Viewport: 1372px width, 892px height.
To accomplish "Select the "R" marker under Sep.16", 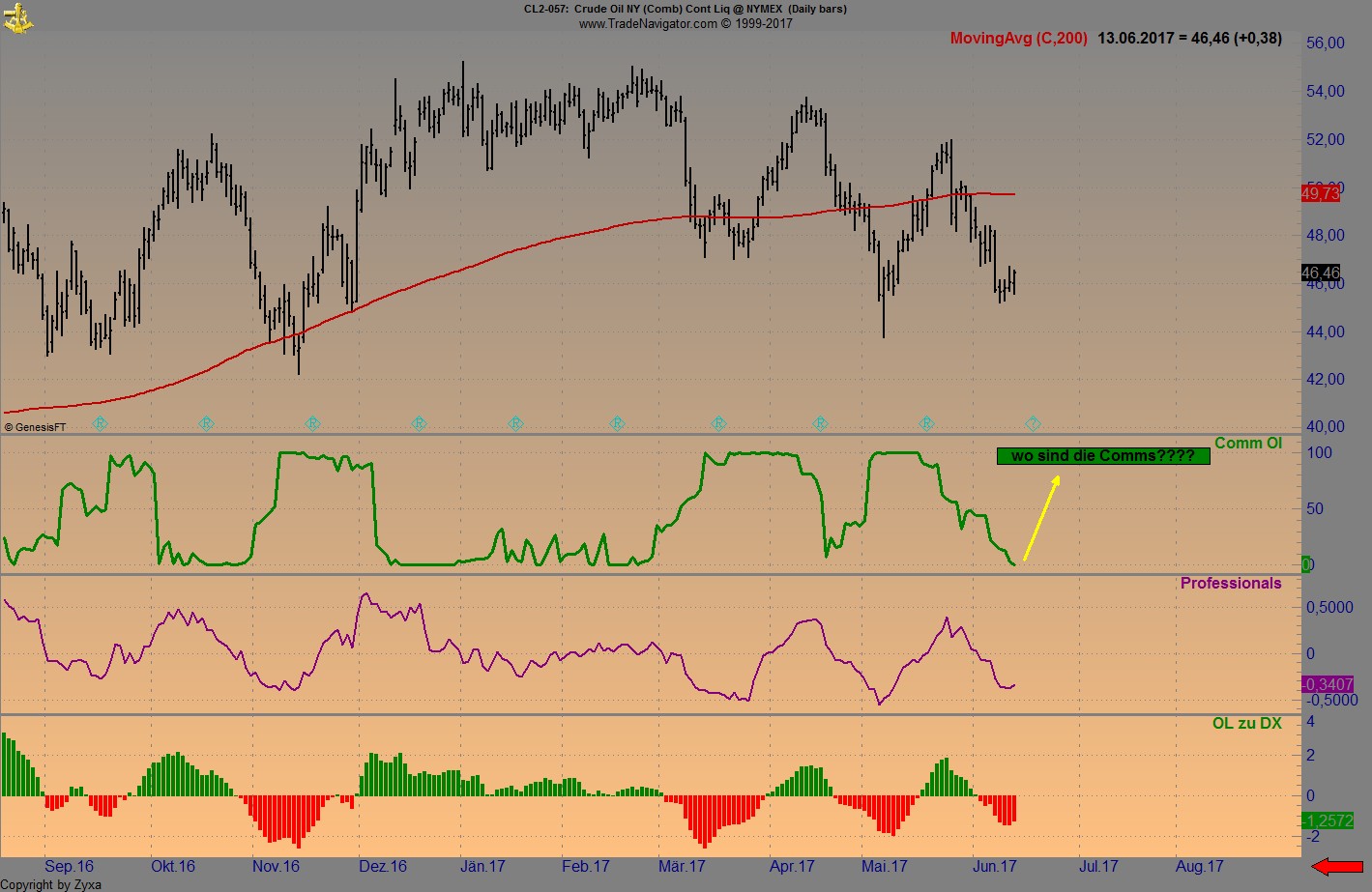I will coord(99,423).
